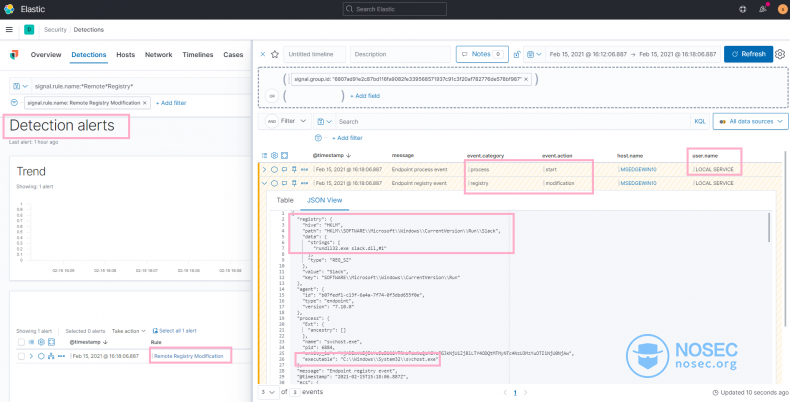Collapse the Endpoint registry event row
790x402 pixels.
point(265,183)
